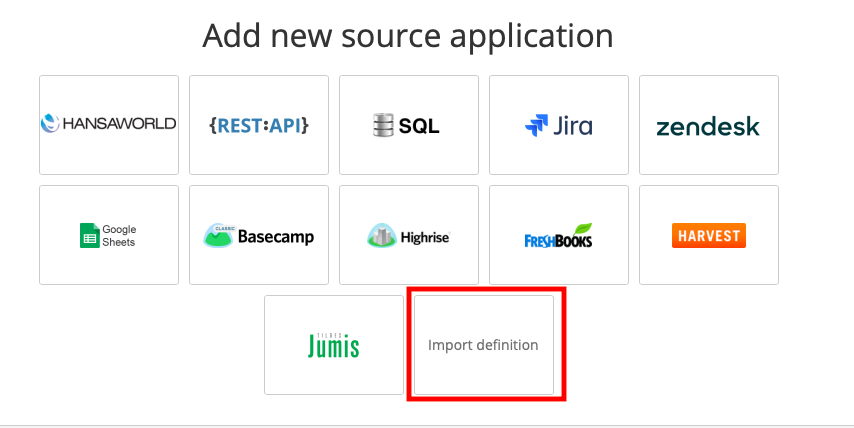Click the Google Sheets label text
The height and width of the screenshot is (428, 854).
pyautogui.click(x=119, y=236)
